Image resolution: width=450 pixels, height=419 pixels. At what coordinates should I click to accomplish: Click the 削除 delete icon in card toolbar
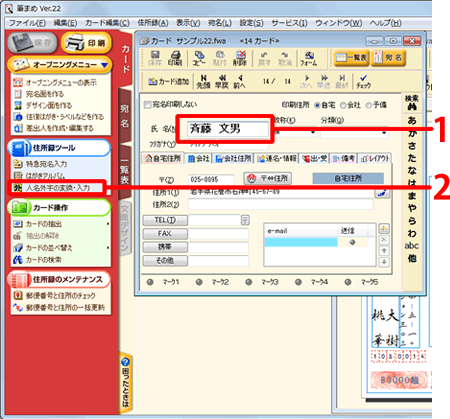[x=240, y=58]
